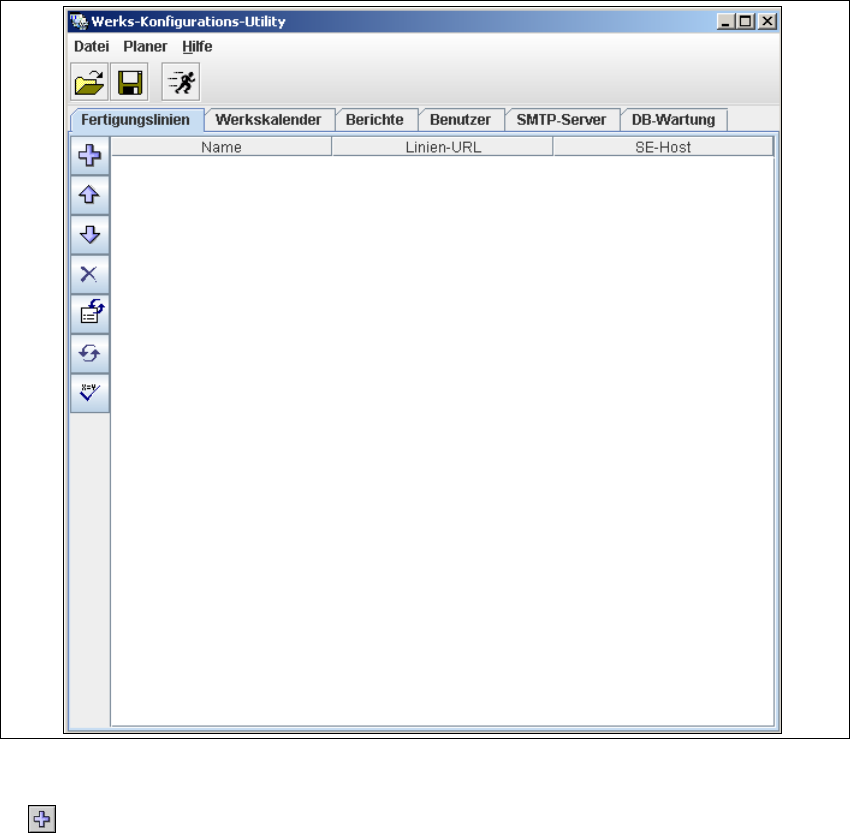
Task: Switch to the Benutzer tab
Action: click(460, 120)
